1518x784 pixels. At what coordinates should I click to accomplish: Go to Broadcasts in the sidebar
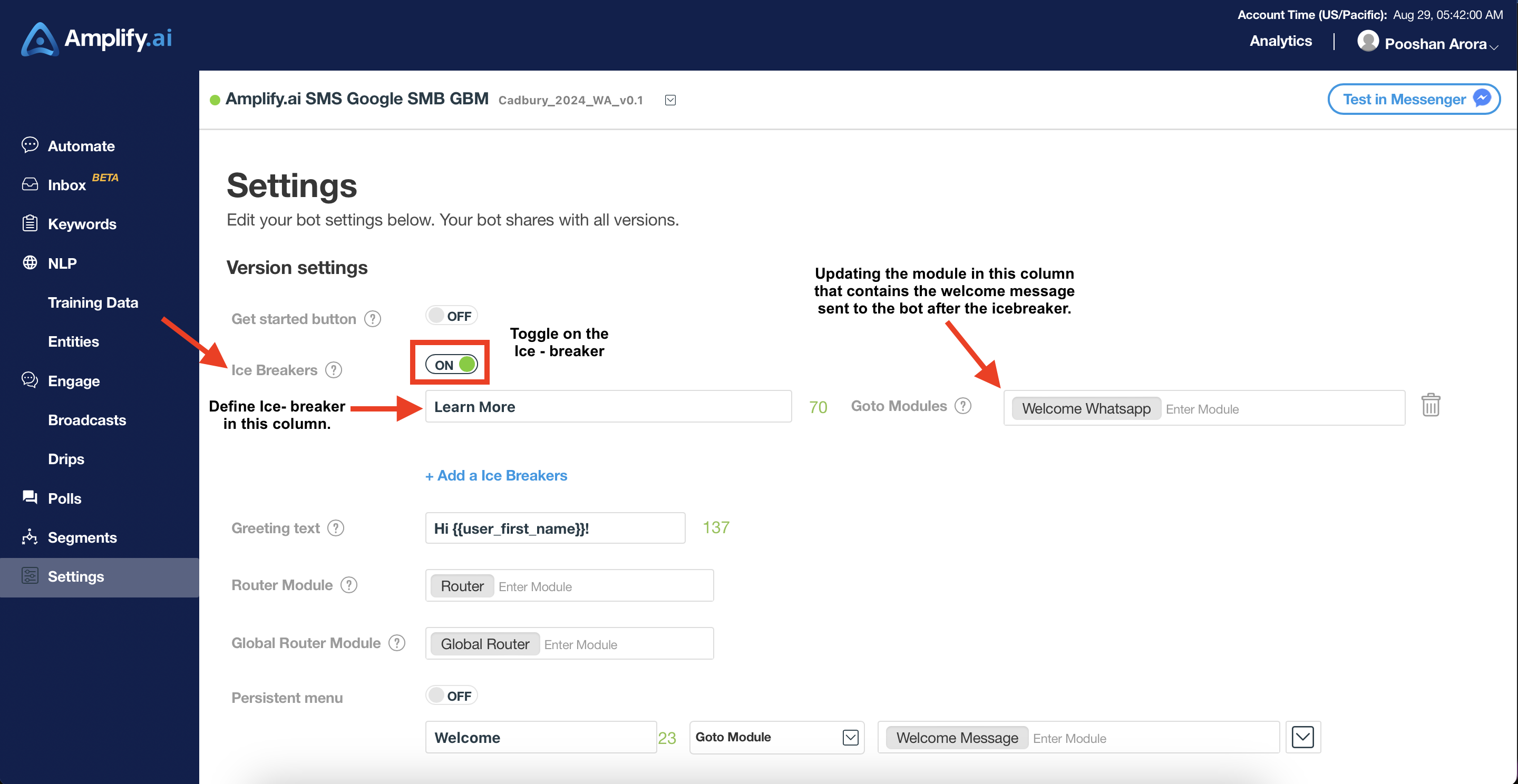click(x=86, y=419)
